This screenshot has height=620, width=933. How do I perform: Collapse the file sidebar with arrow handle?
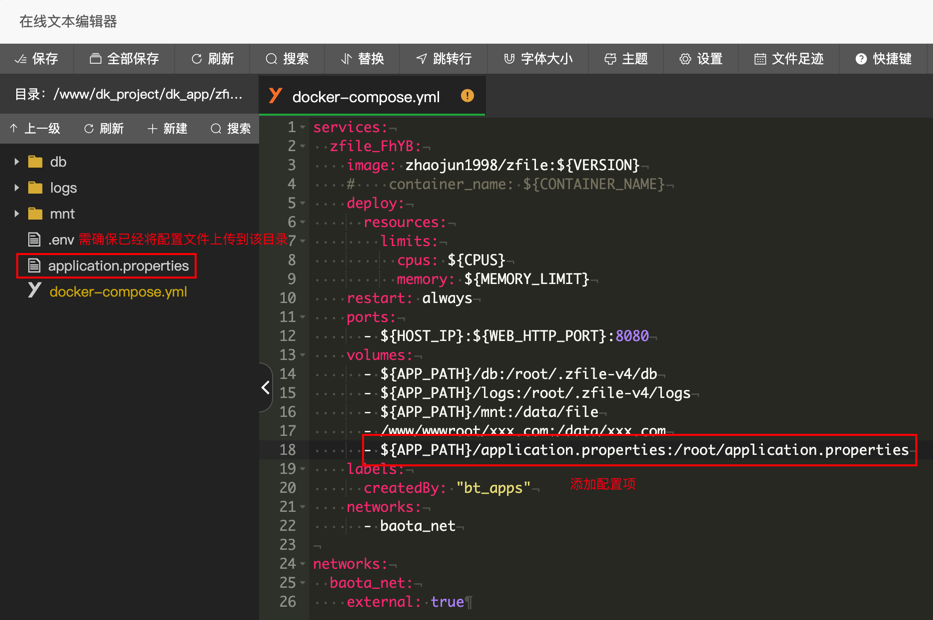[x=265, y=387]
